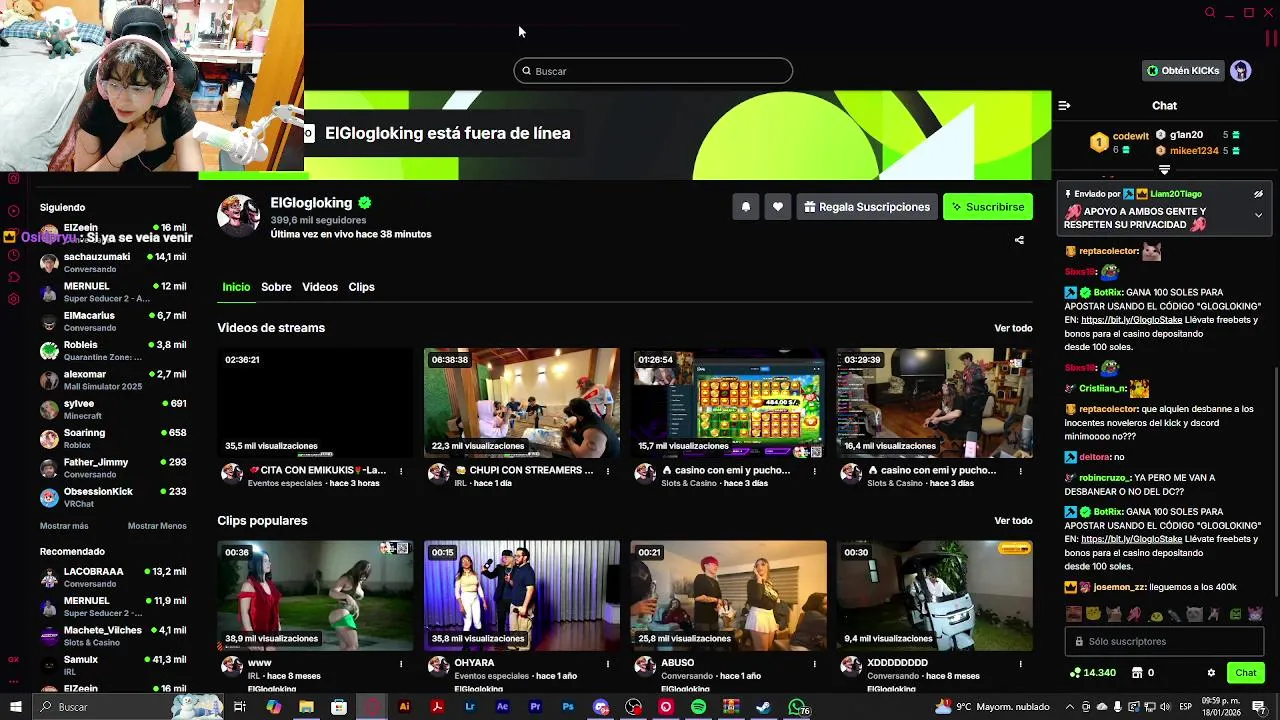Viewport: 1280px width, 720px height.
Task: Click the verified badge next to ElGlogloking
Action: point(365,203)
